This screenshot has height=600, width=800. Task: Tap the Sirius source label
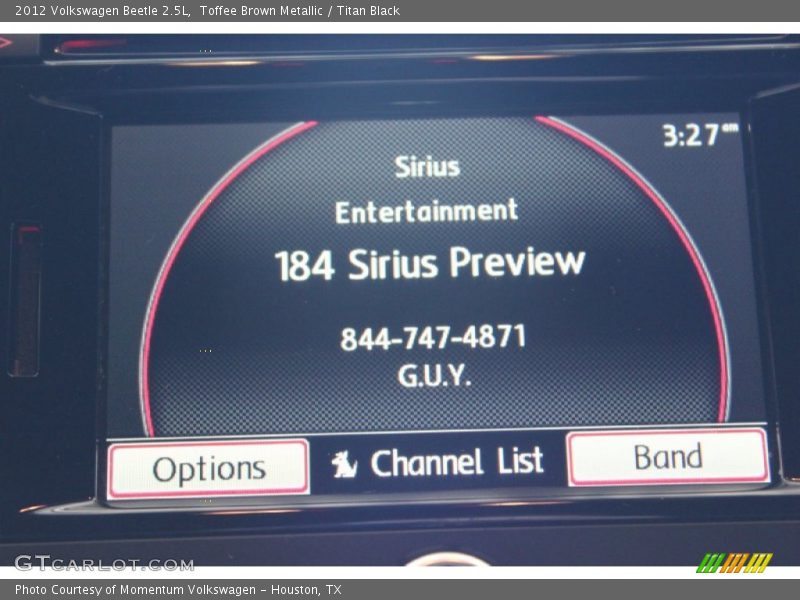(x=427, y=167)
